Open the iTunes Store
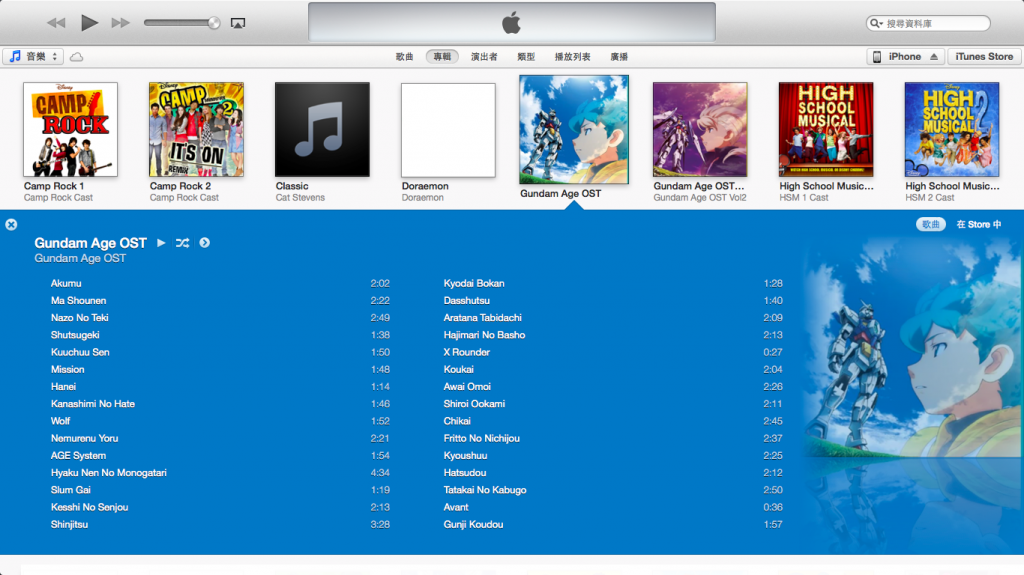The width and height of the screenshot is (1024, 575). pyautogui.click(x=984, y=57)
